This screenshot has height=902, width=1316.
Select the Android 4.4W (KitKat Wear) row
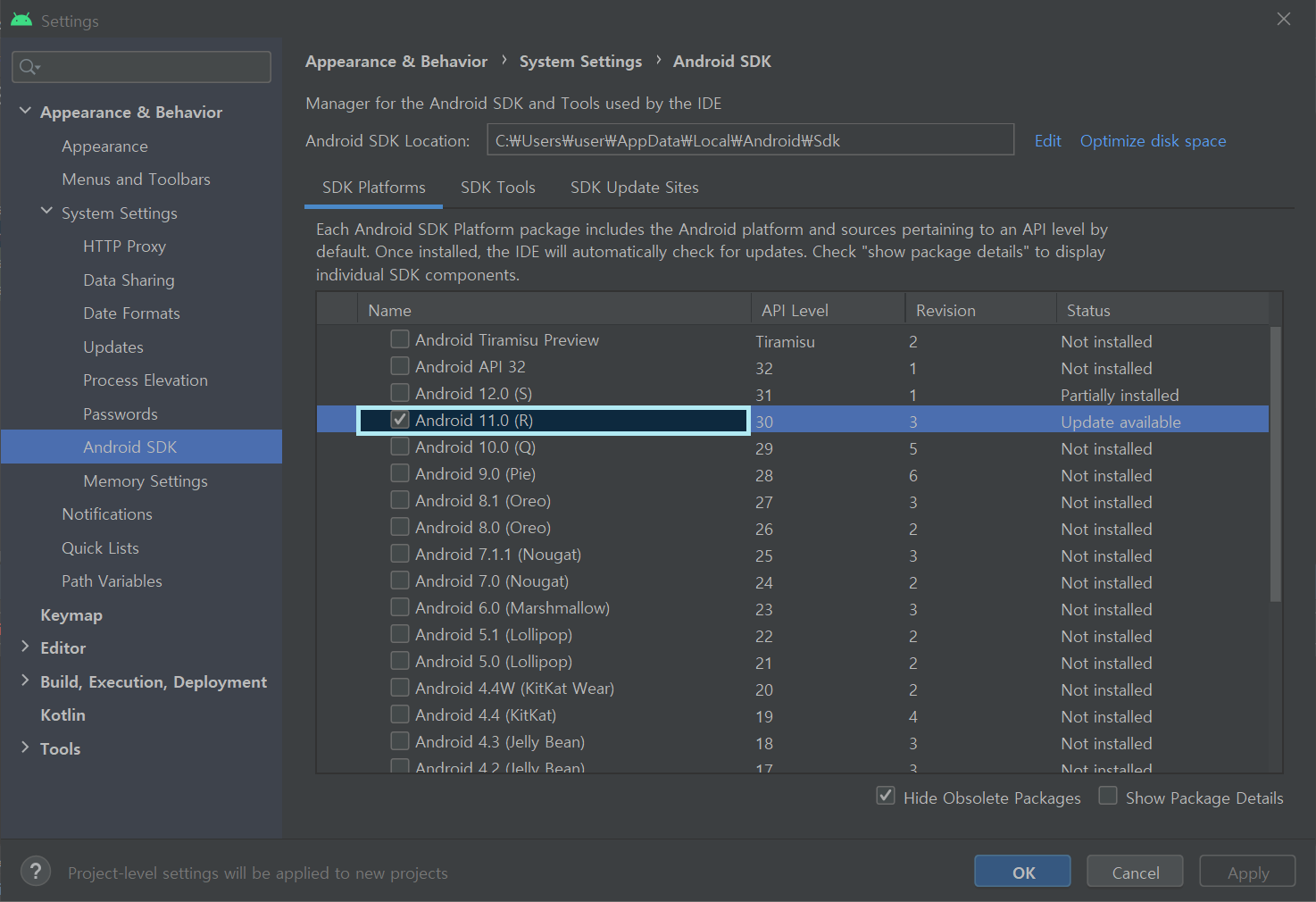(x=793, y=689)
